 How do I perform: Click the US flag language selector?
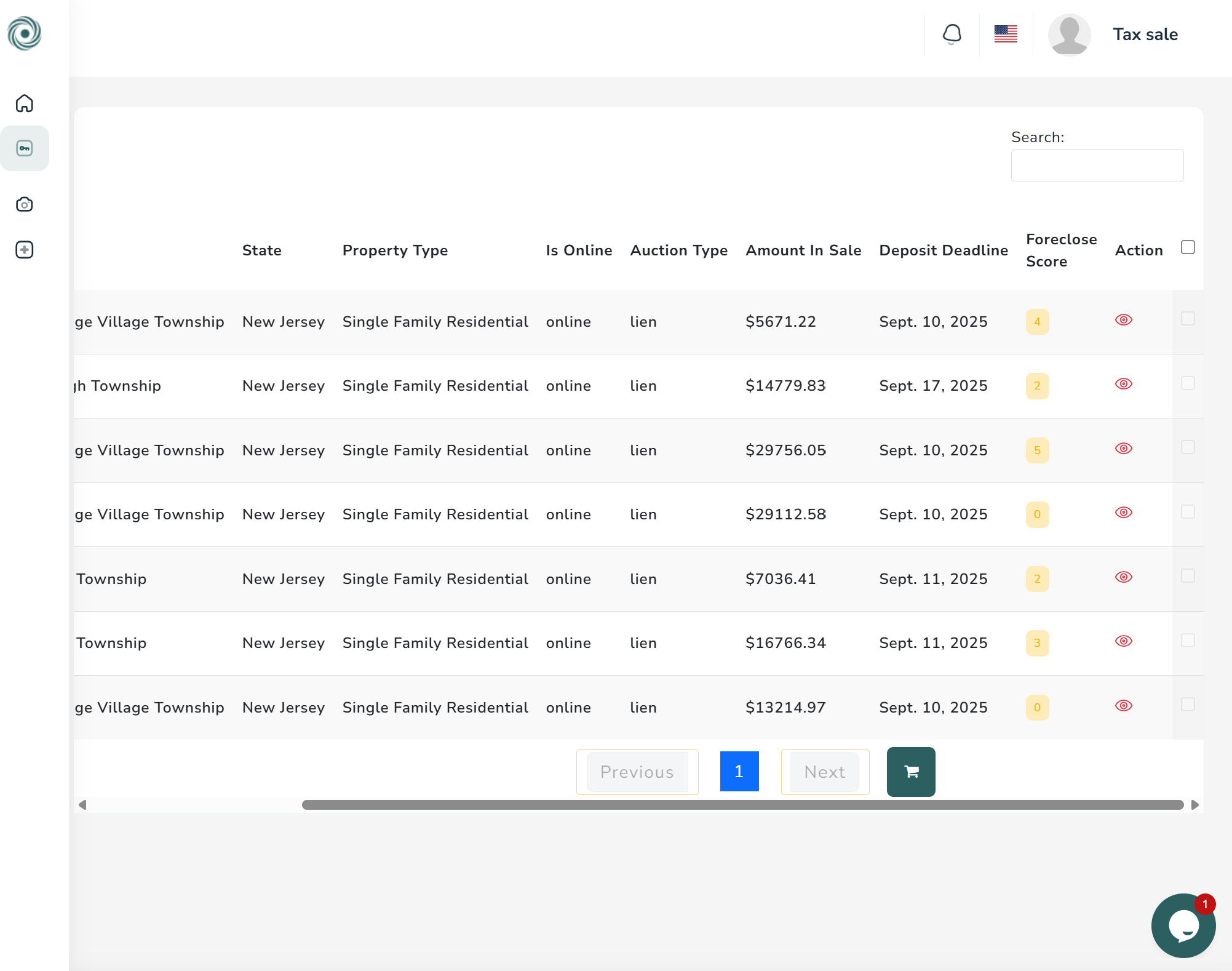coord(1006,34)
